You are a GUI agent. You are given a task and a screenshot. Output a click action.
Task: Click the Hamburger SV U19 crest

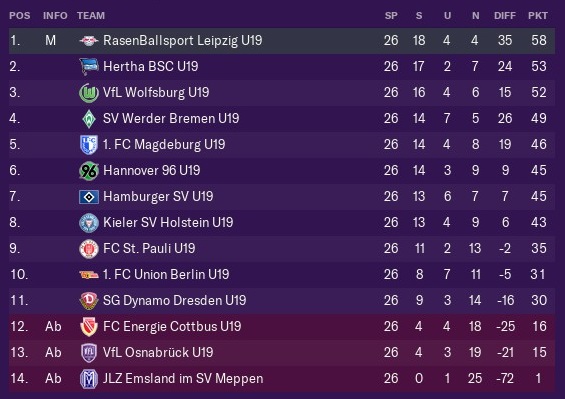tap(89, 197)
